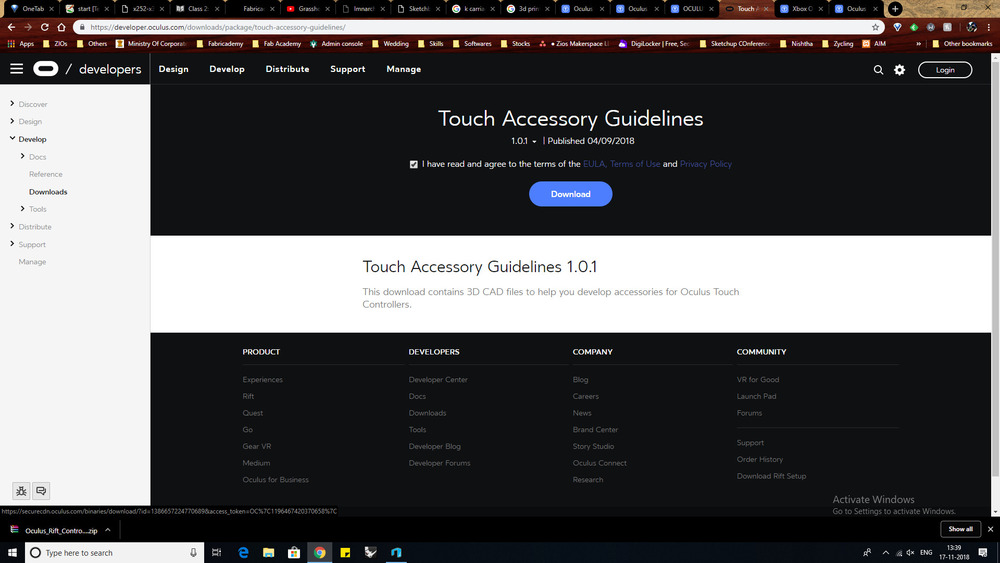The height and width of the screenshot is (563, 1000).
Task: Click the Login button
Action: (945, 70)
